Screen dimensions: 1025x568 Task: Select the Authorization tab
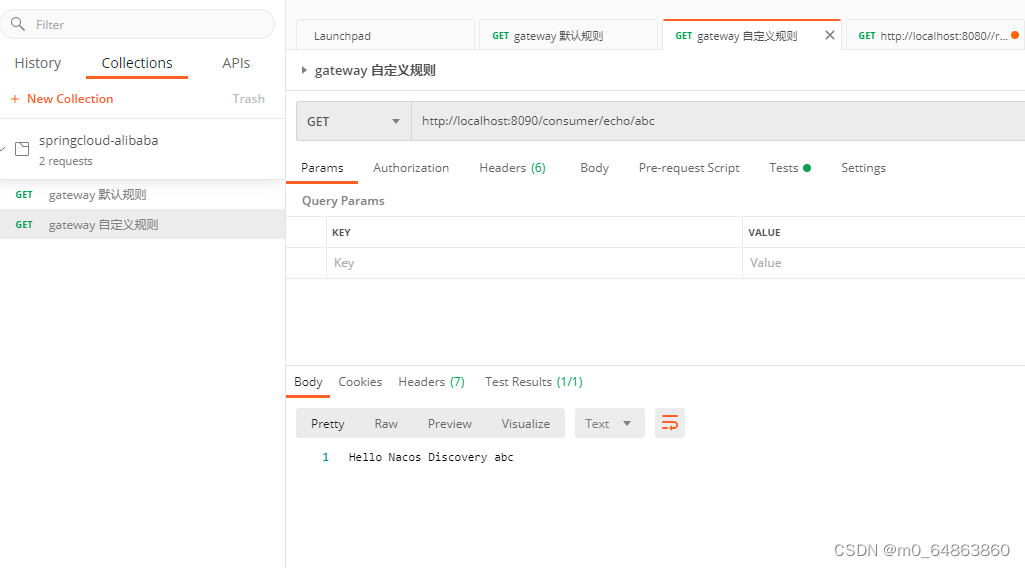click(411, 168)
